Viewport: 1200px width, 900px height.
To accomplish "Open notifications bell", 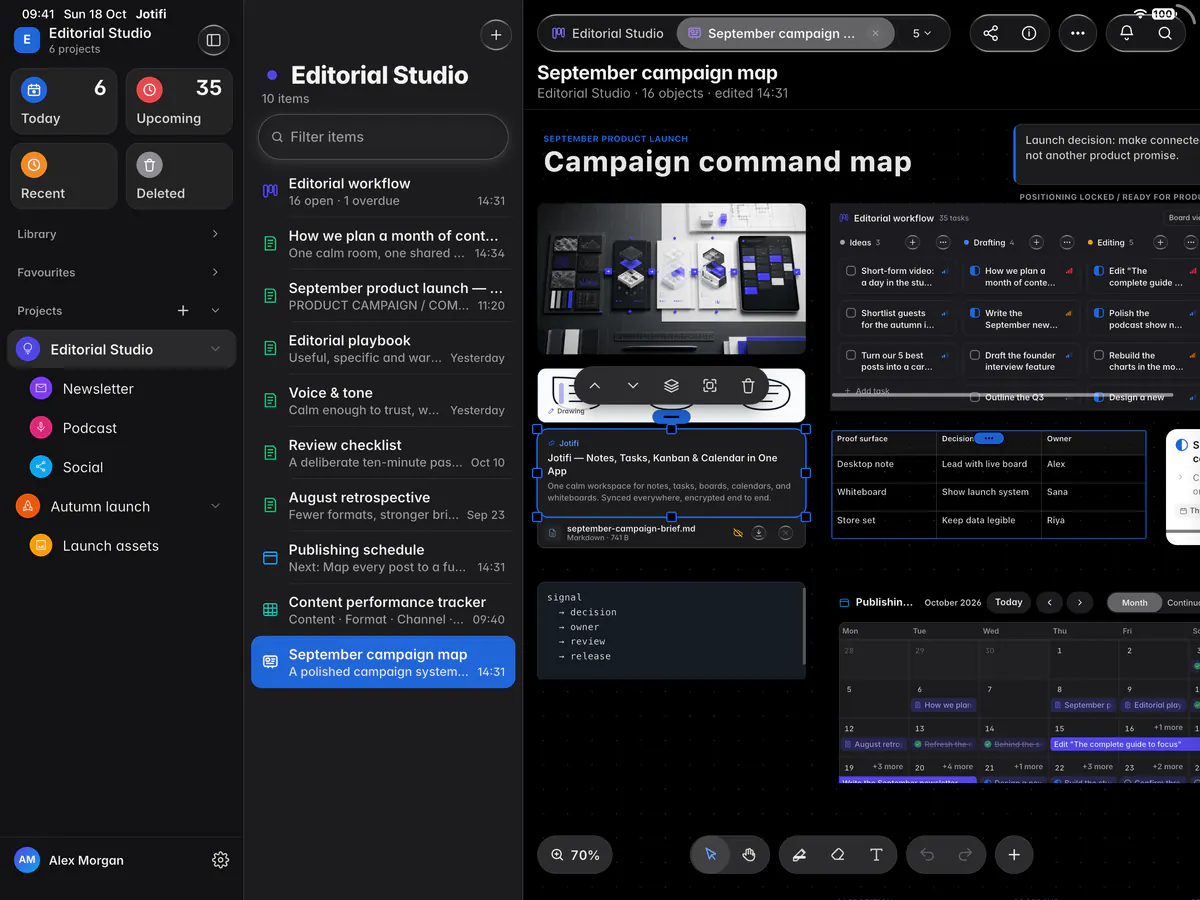I will click(x=1127, y=33).
